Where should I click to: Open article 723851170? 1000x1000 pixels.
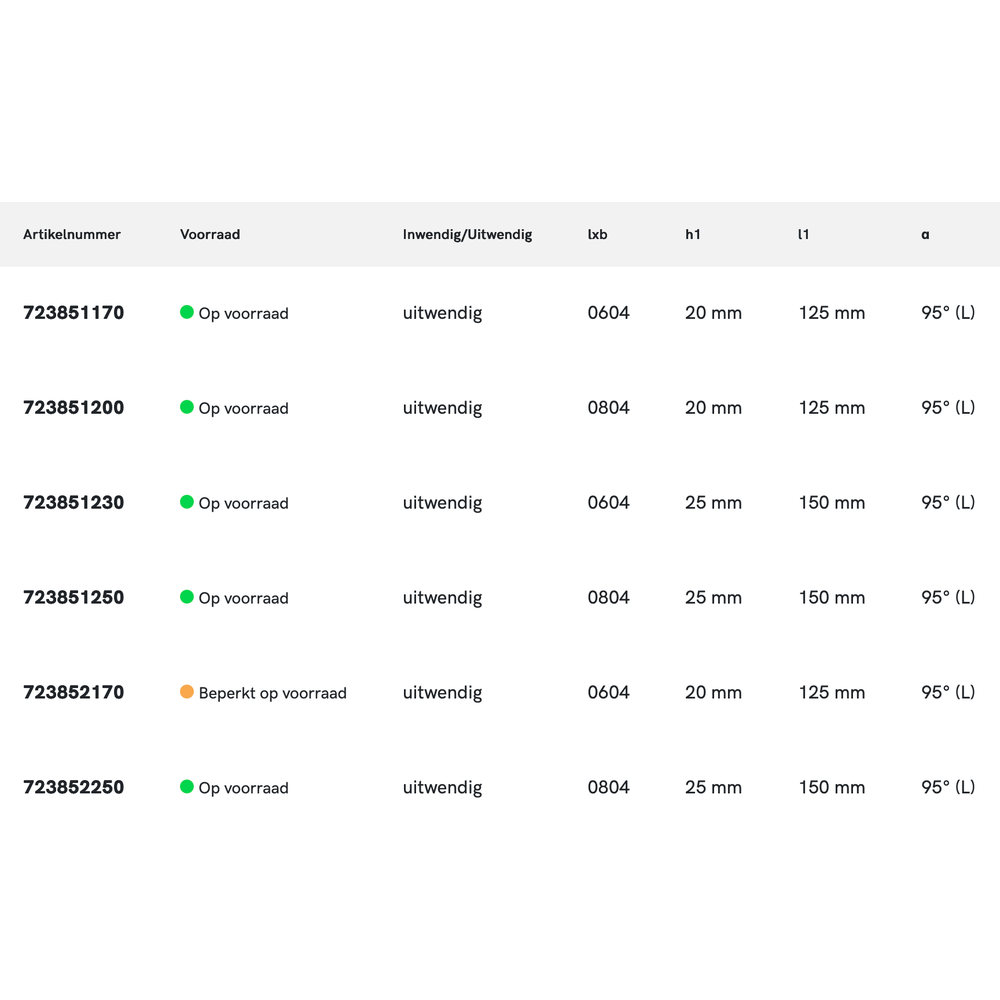(74, 313)
